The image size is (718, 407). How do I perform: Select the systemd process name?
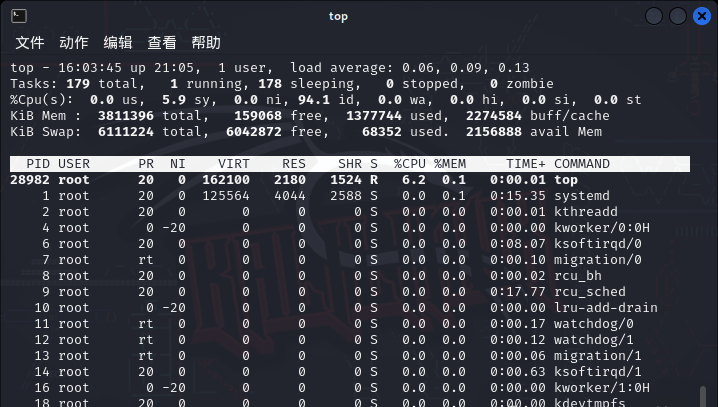coord(582,196)
